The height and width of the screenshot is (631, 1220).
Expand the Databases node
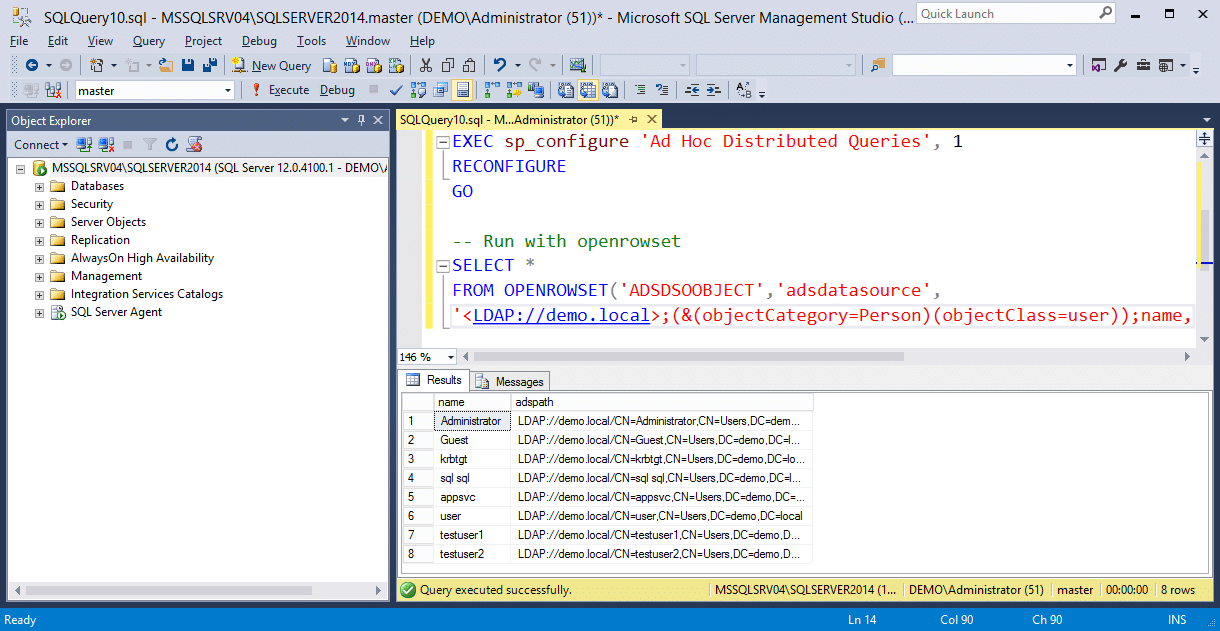tap(39, 186)
